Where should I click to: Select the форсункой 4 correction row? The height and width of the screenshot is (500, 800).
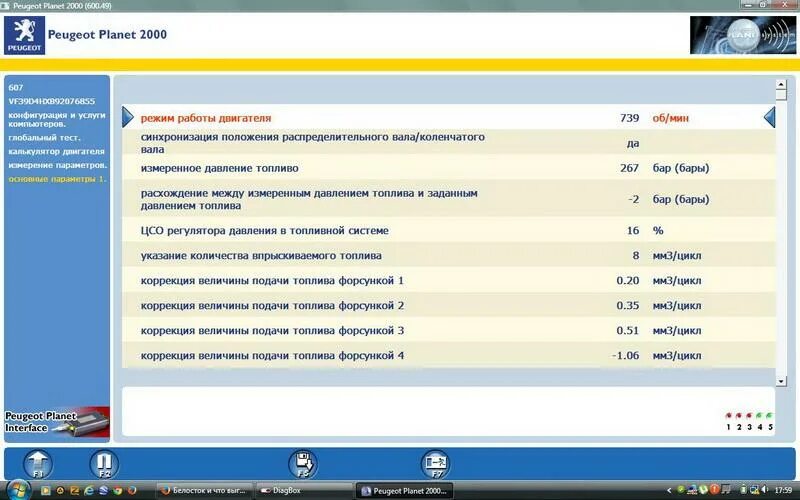point(448,355)
